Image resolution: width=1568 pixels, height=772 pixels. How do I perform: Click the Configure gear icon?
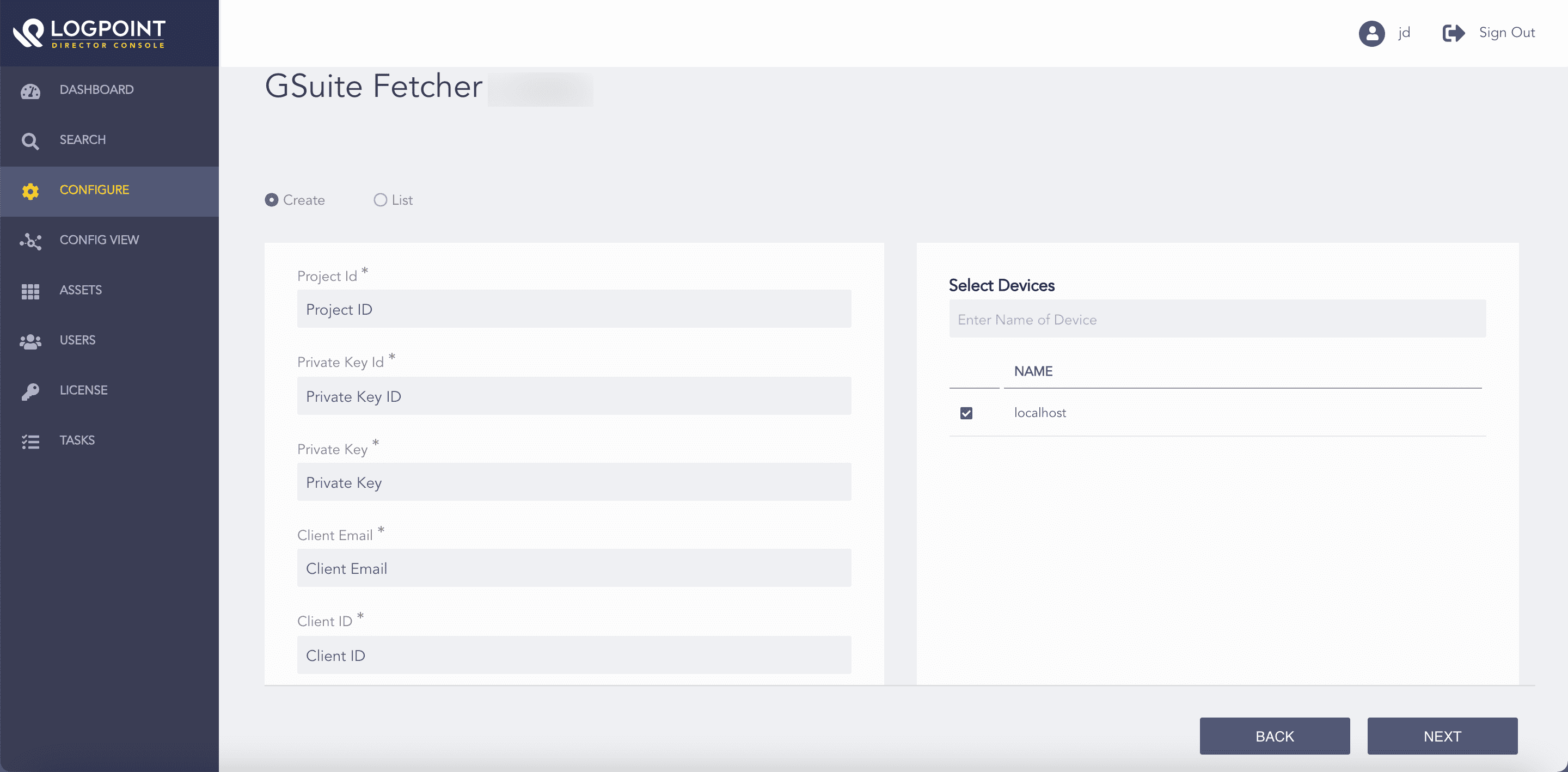[x=30, y=190]
